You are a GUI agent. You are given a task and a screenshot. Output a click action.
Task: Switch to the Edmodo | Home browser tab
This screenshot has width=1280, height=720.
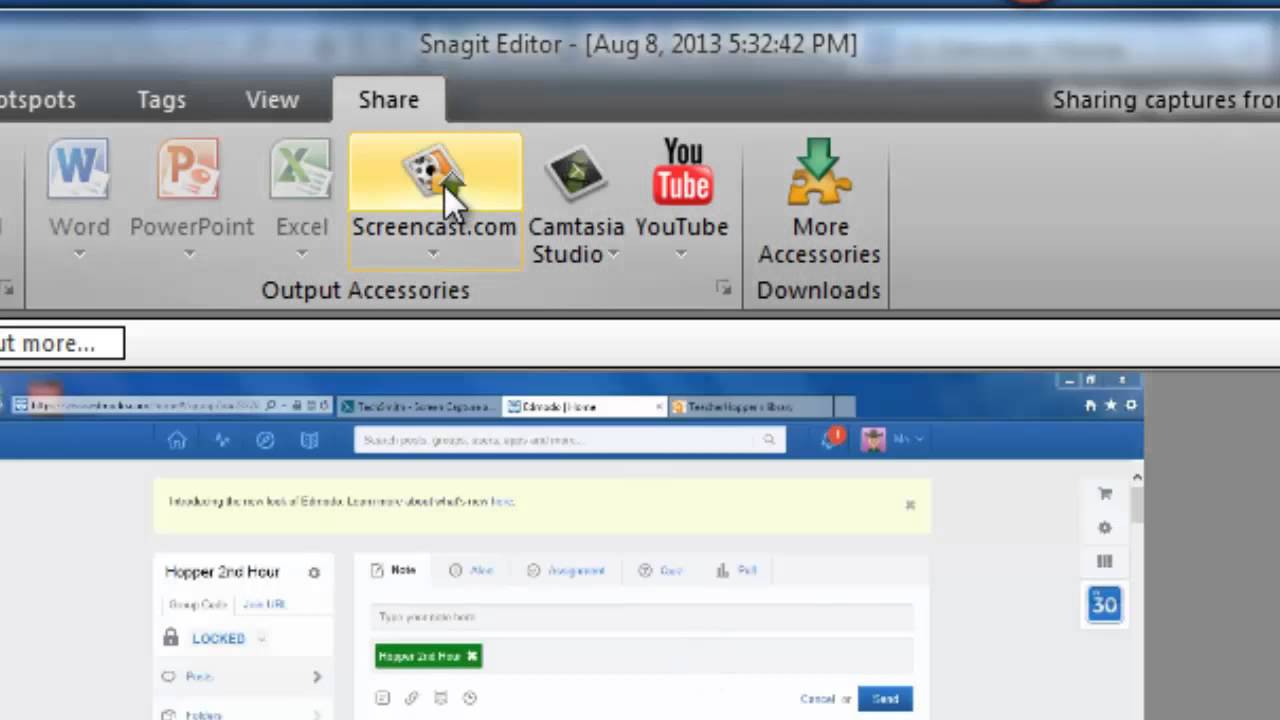click(x=584, y=406)
